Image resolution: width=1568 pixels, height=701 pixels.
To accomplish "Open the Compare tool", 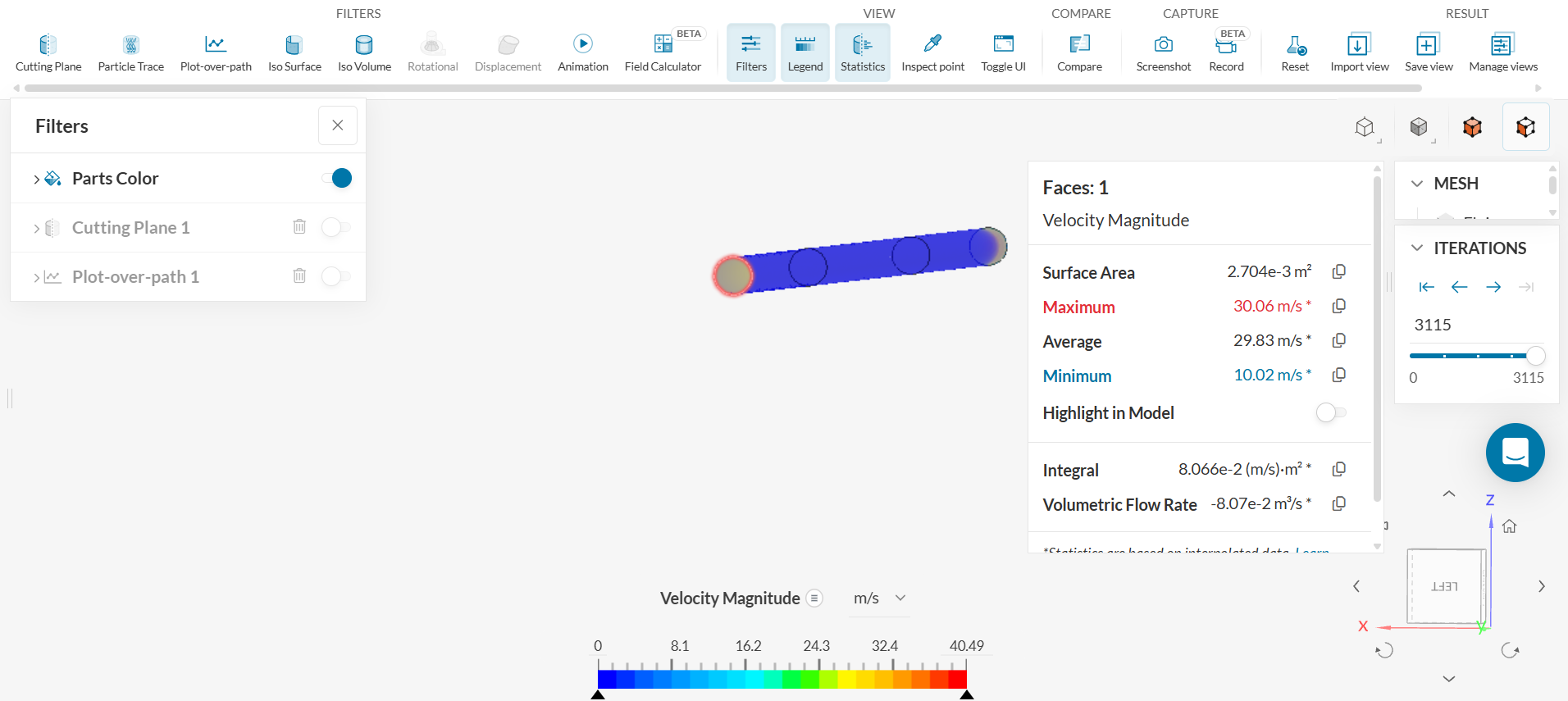I will [1079, 52].
